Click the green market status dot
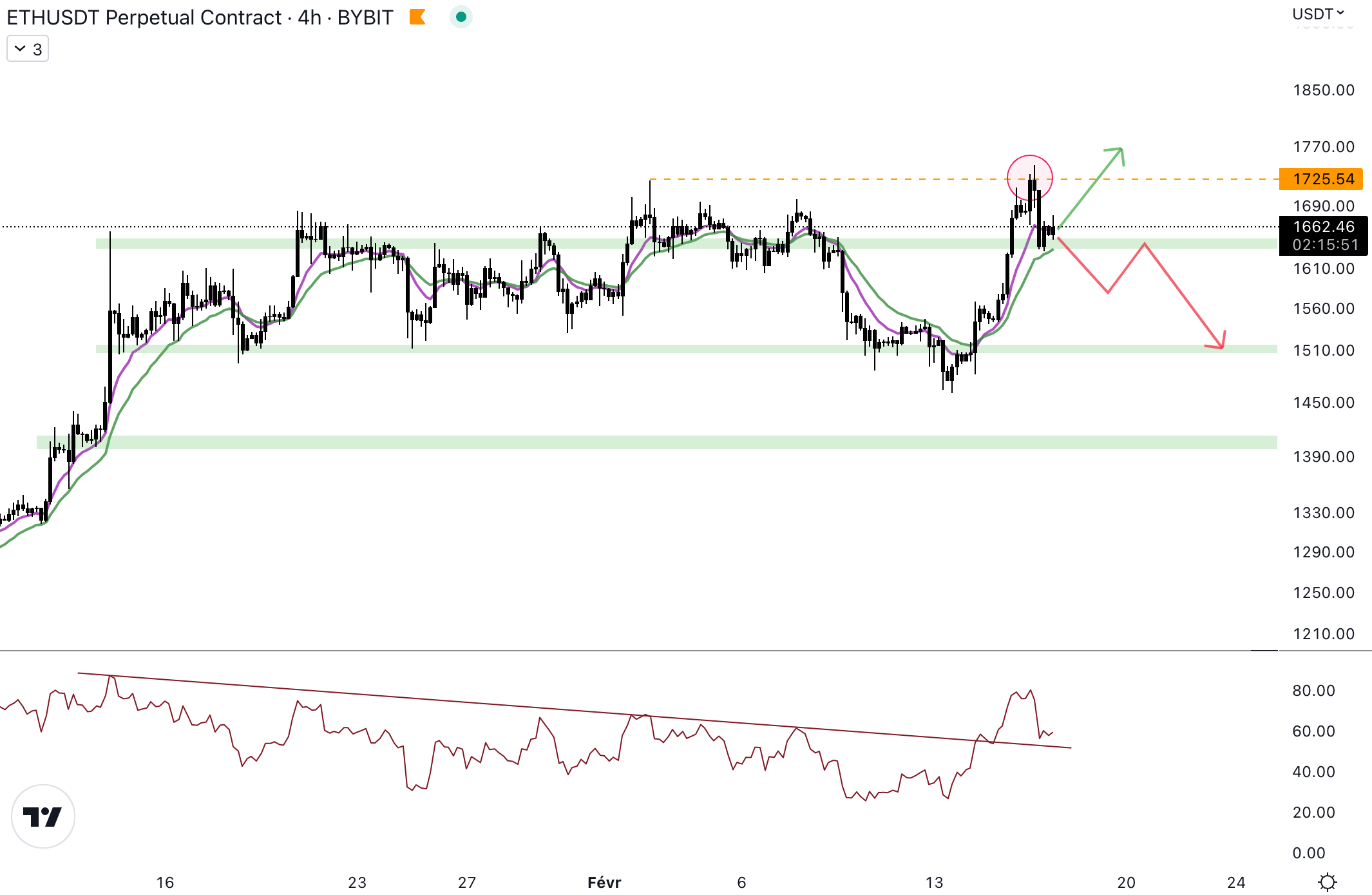1372x895 pixels. (x=461, y=17)
